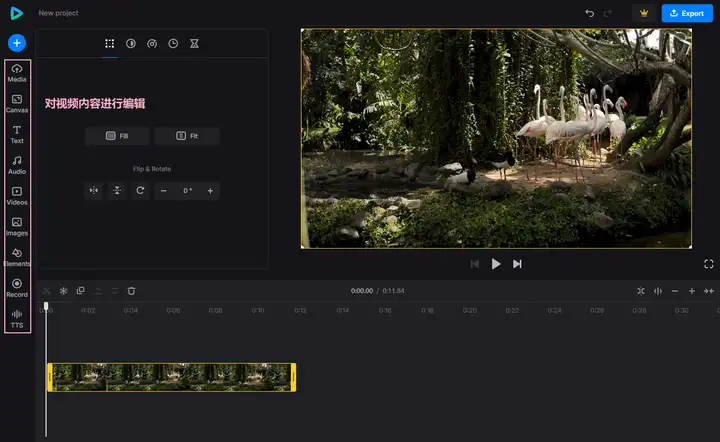Fit timeline to view
720x442 pixels.
click(709, 291)
